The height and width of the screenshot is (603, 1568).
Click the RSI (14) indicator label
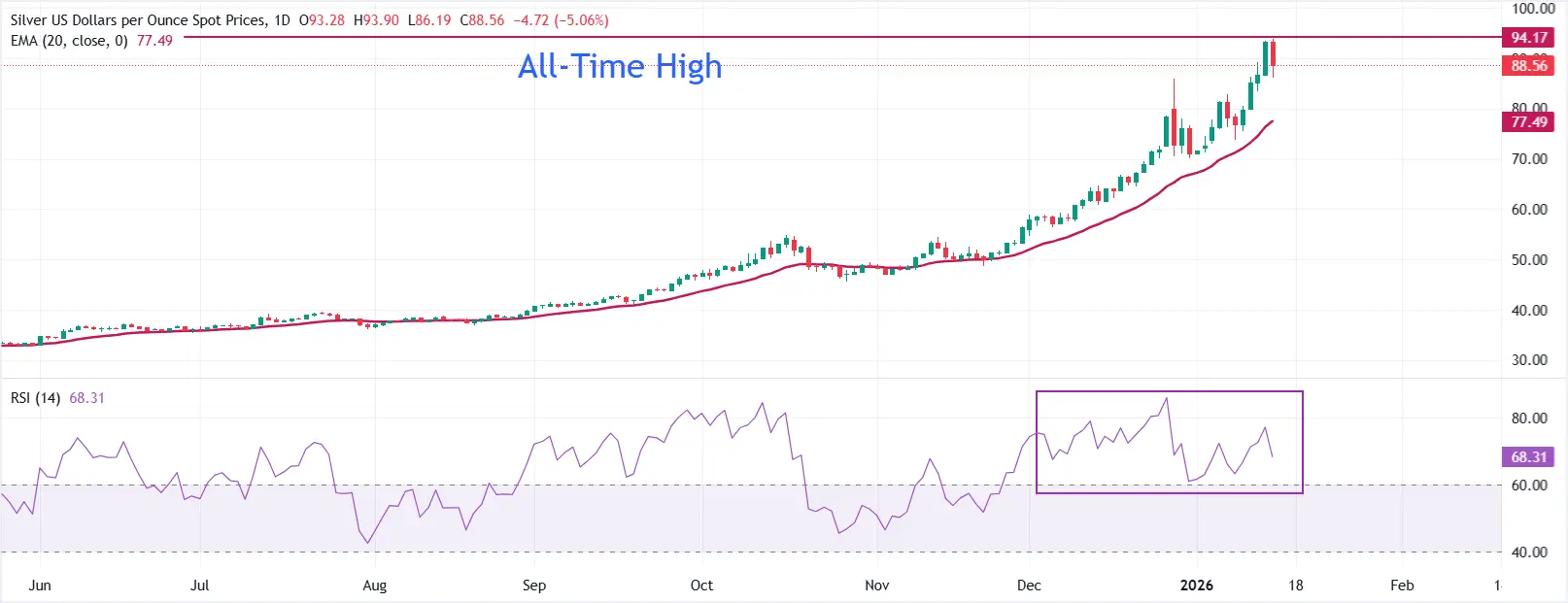[x=35, y=398]
